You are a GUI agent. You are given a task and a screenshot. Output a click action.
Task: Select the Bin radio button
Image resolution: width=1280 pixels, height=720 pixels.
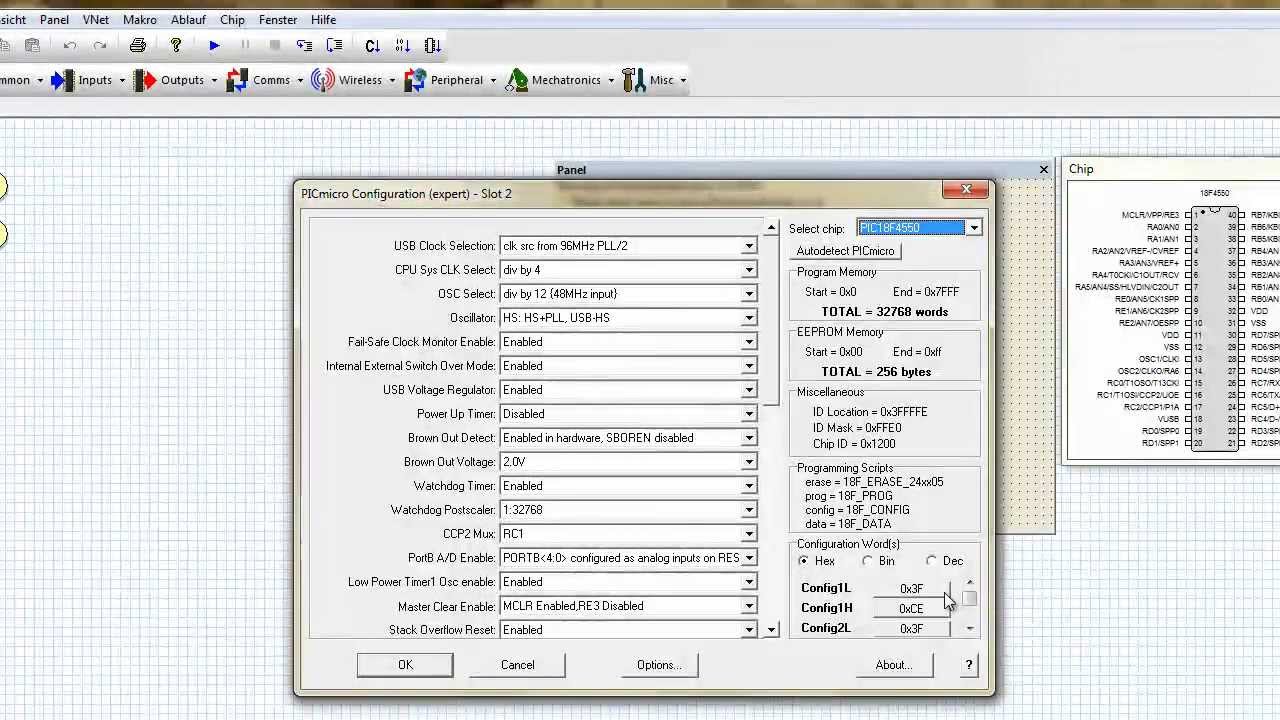click(x=867, y=561)
